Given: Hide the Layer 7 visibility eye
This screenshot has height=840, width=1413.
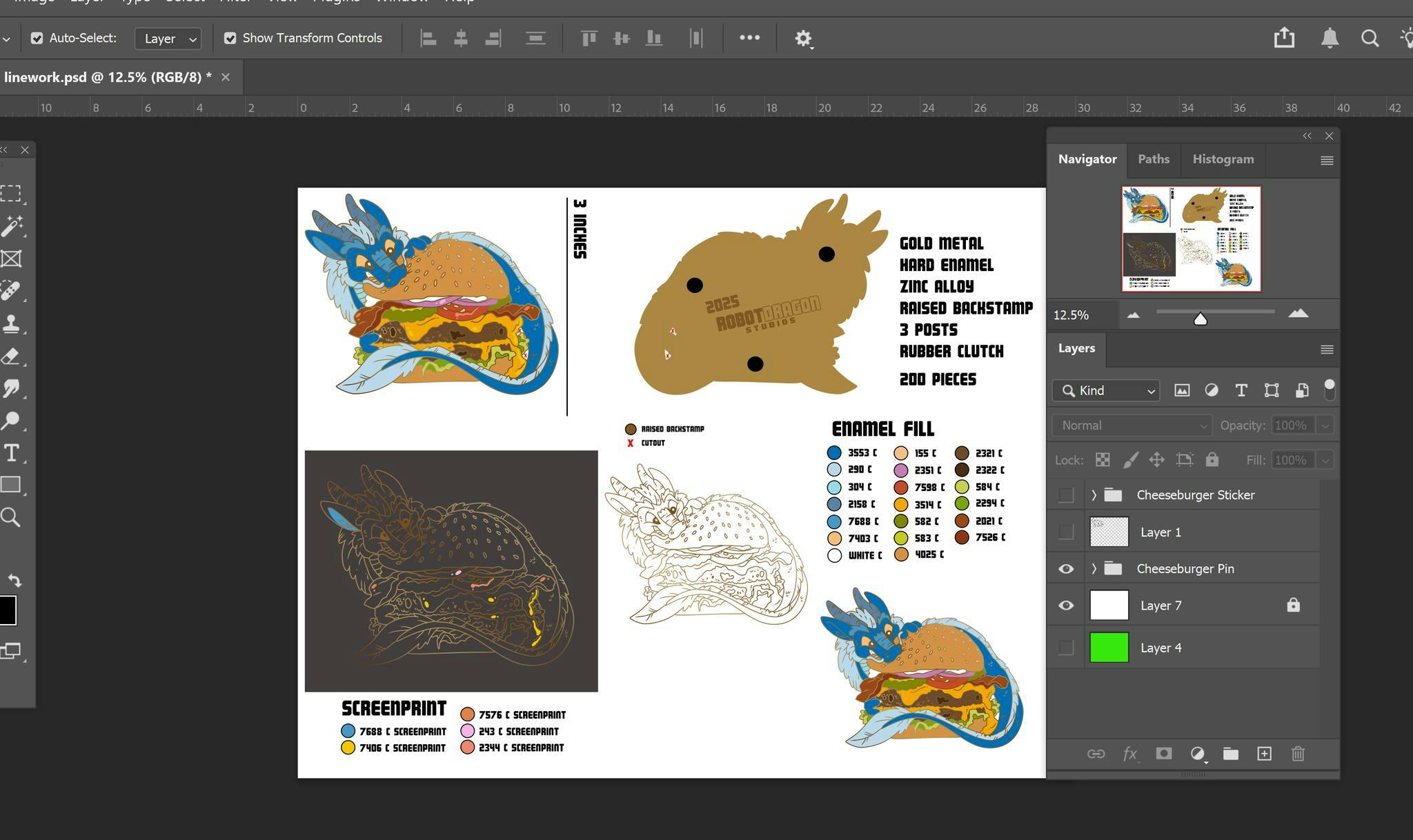Looking at the screenshot, I should pos(1066,606).
